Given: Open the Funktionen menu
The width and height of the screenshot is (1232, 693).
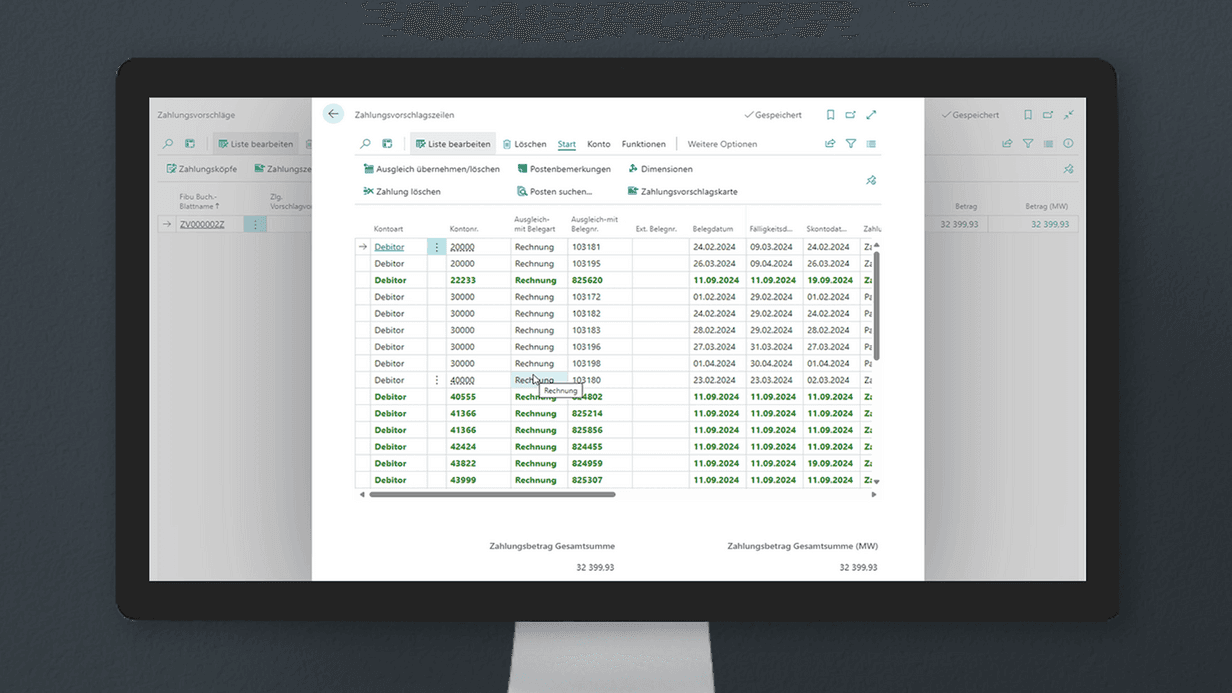Looking at the screenshot, I should pos(643,144).
